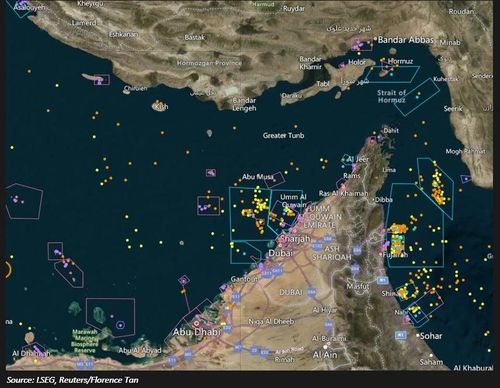500x388 pixels.
Task: Click the circled target marker near Abu Dhabi
Action: [x=197, y=323]
